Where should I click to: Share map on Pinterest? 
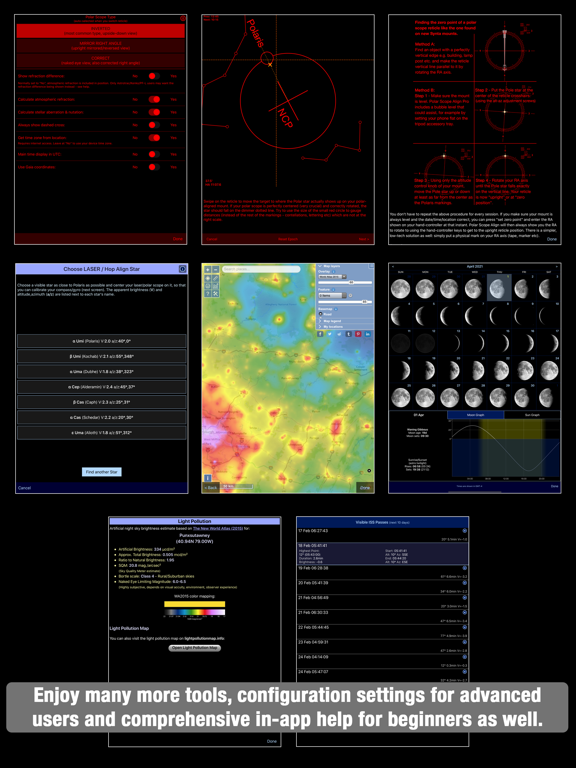coord(358,334)
